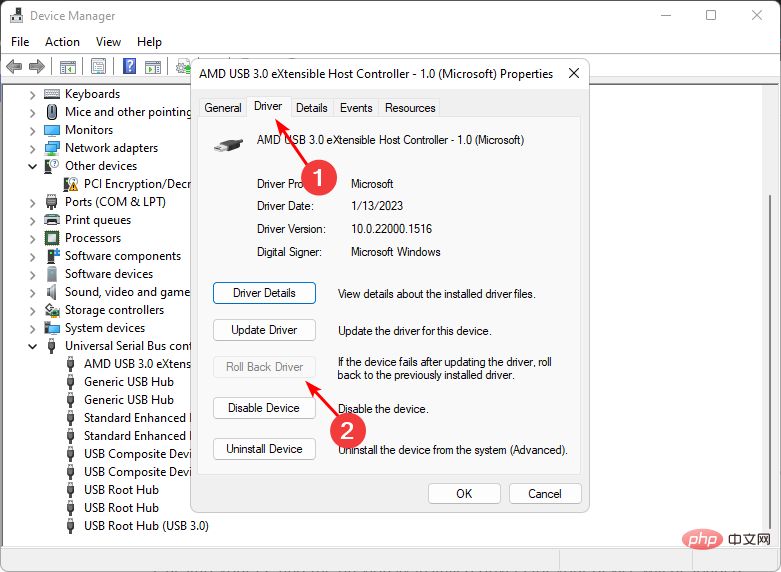Click the Processors category icon

(x=52, y=238)
